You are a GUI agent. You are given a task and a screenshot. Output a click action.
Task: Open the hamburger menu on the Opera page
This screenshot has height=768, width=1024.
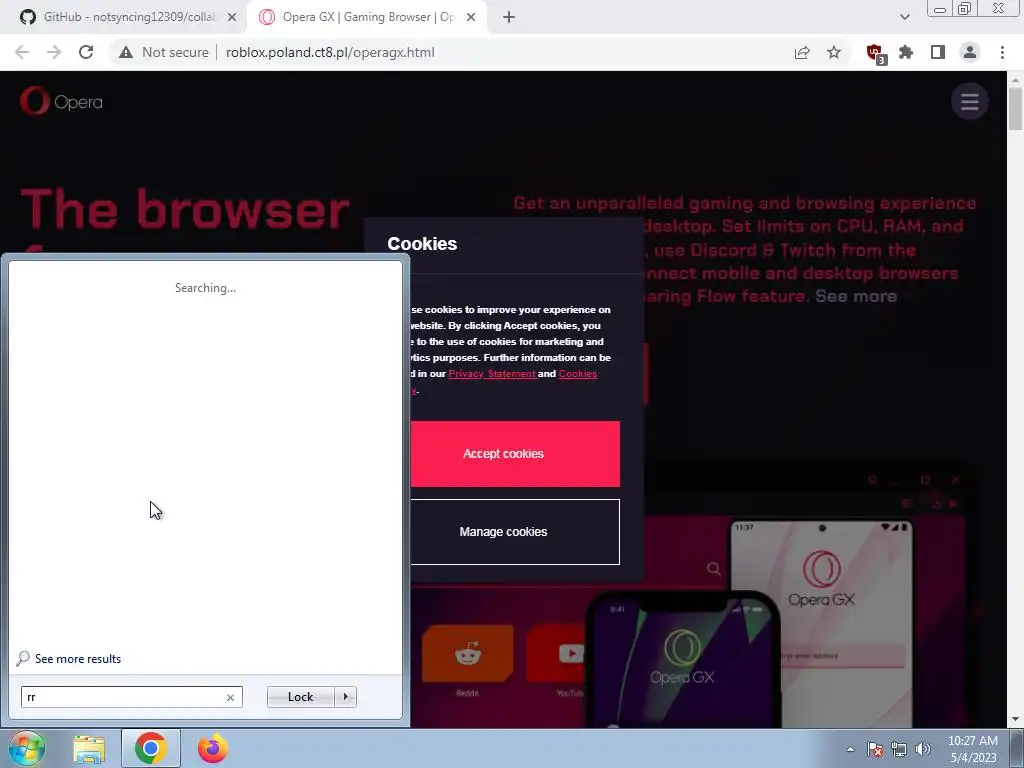[969, 101]
